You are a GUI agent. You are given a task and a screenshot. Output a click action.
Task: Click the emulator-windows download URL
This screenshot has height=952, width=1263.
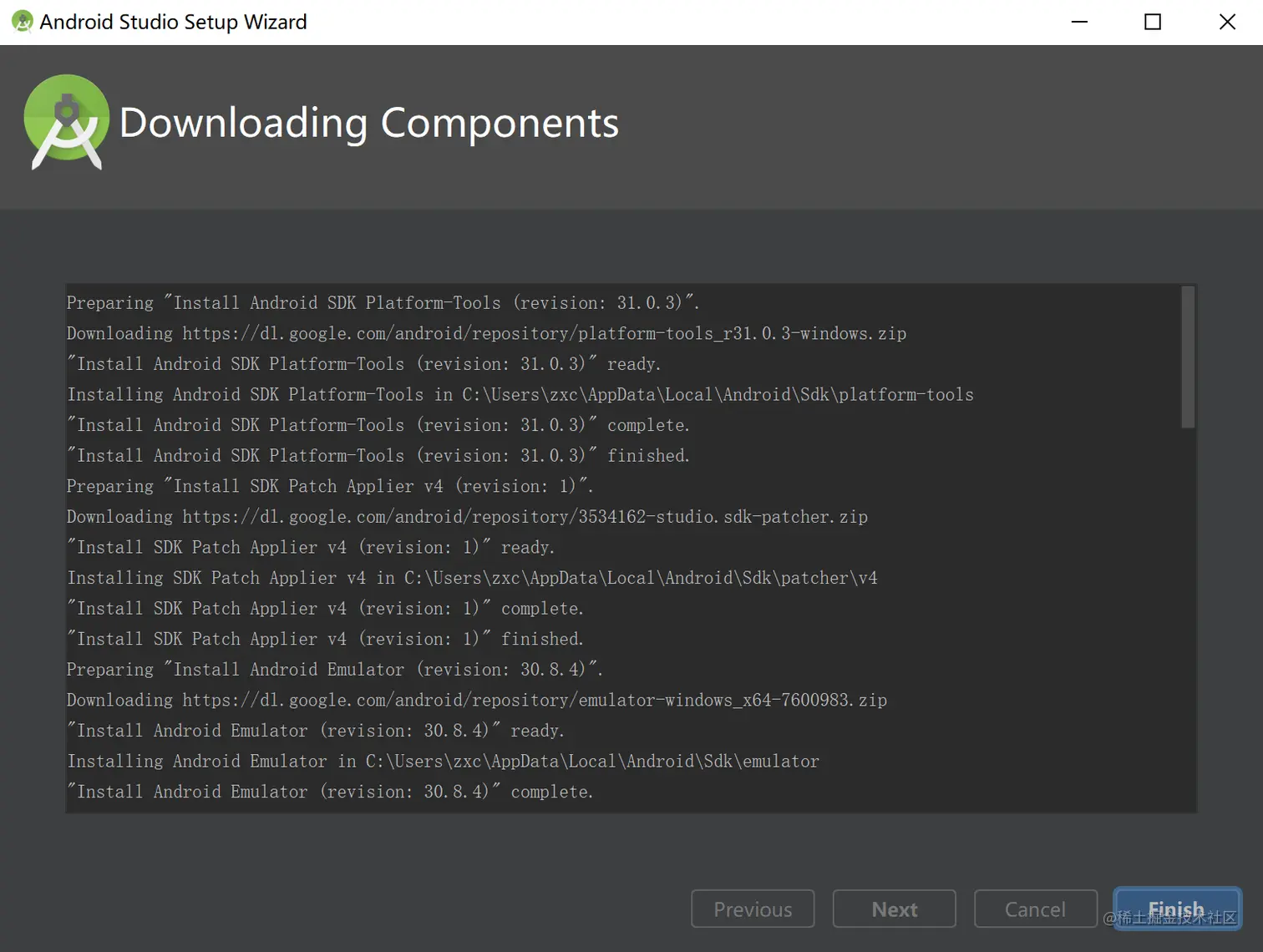click(476, 700)
